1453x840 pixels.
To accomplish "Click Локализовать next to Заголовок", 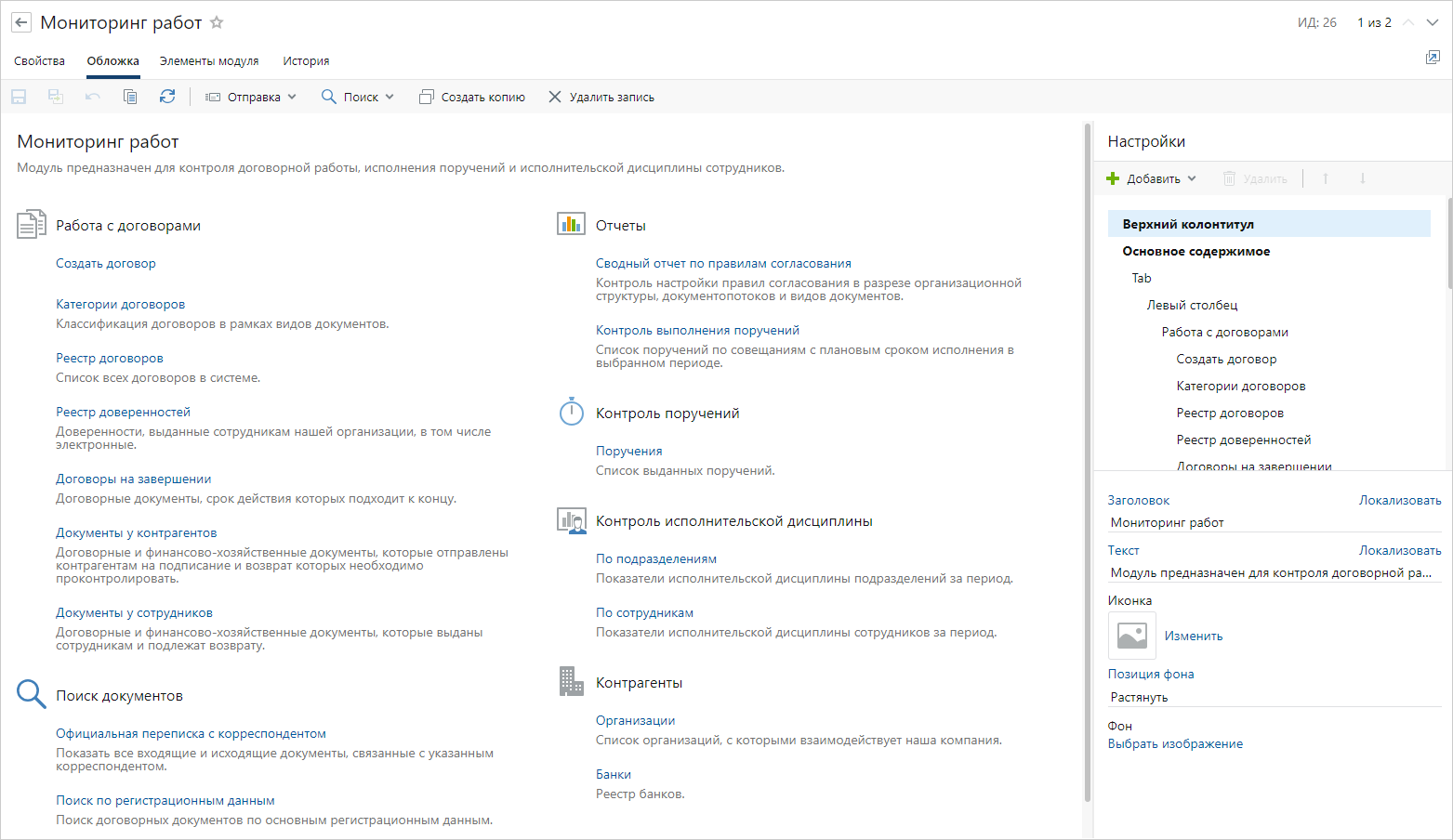I will (1400, 500).
